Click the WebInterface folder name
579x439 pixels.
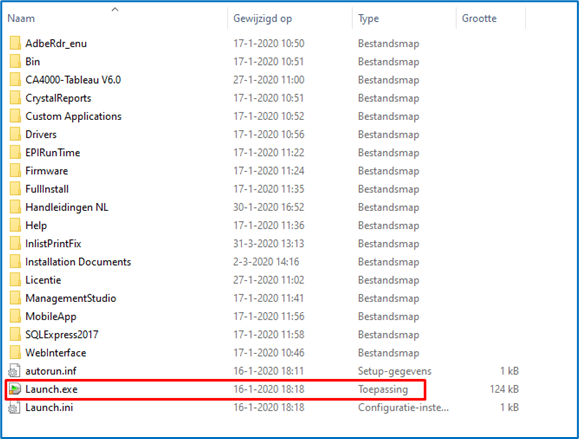point(56,353)
